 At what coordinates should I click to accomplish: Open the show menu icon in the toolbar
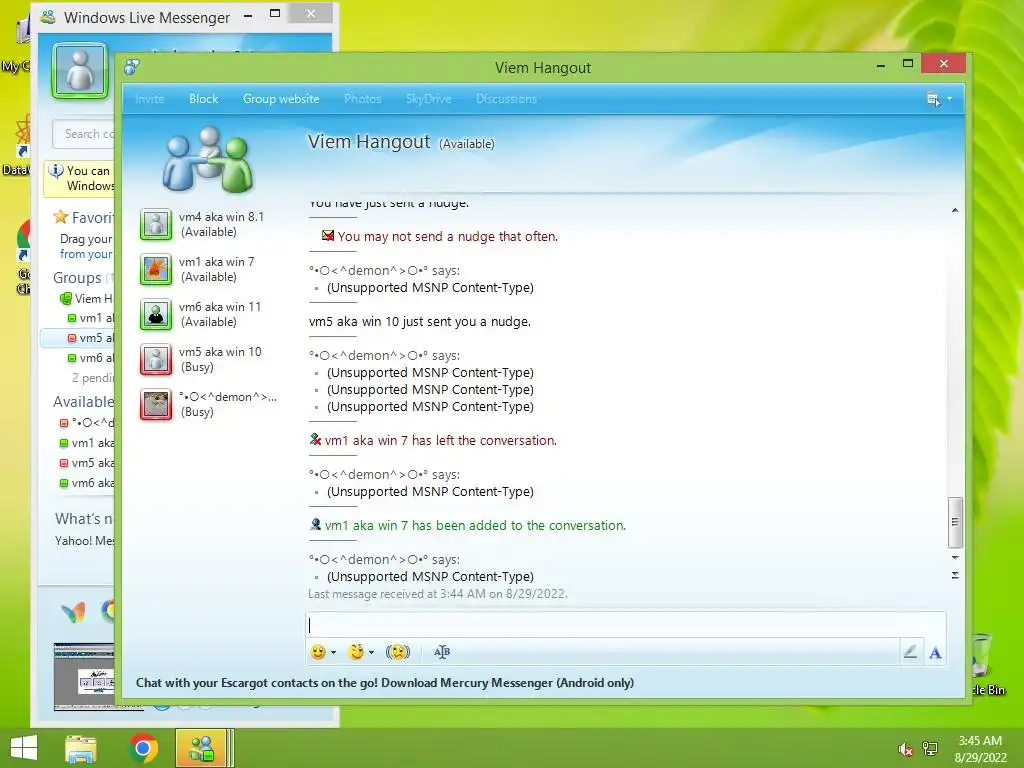(x=933, y=99)
